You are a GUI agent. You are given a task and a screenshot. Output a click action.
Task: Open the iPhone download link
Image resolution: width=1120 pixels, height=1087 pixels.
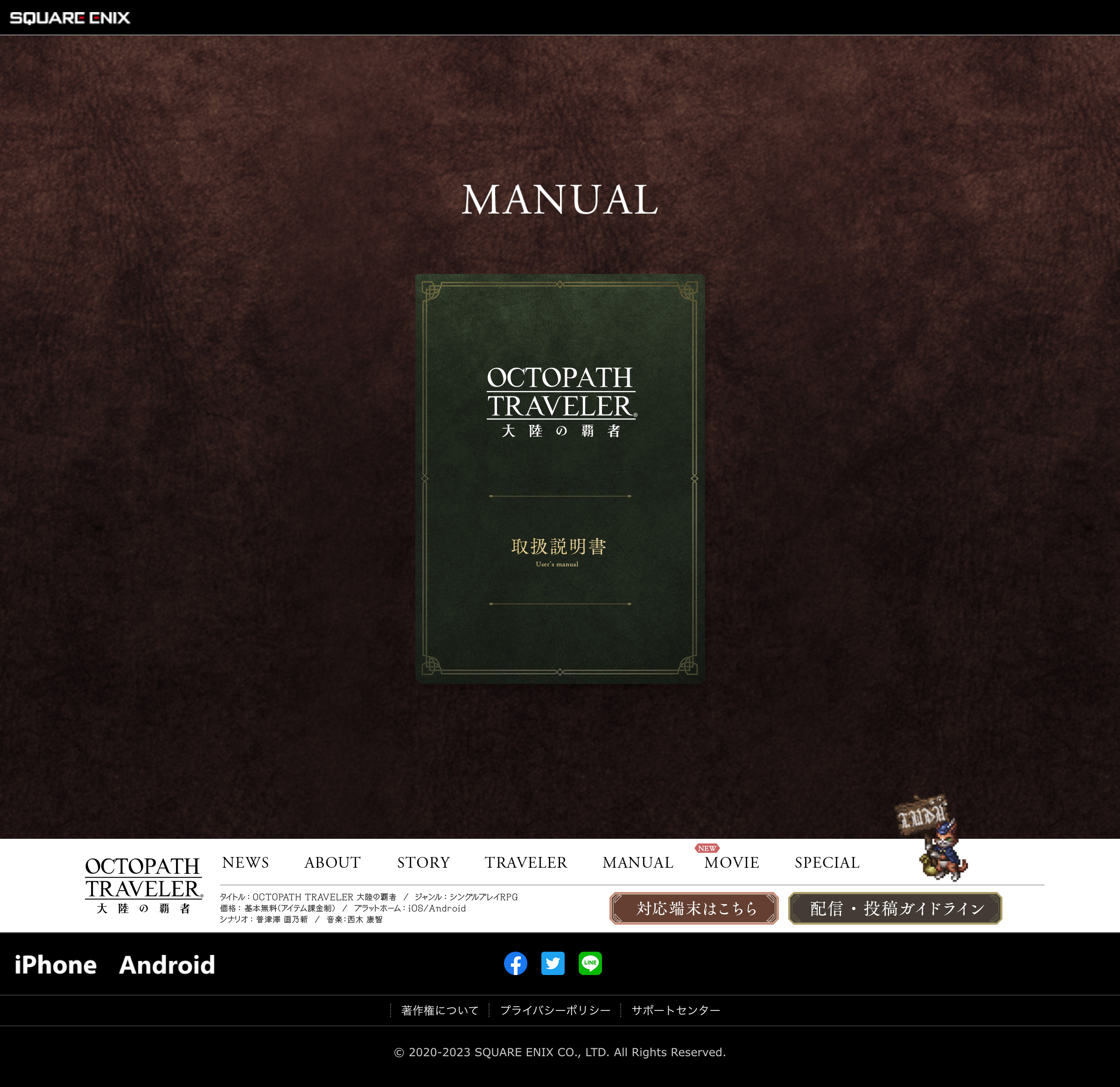point(56,965)
